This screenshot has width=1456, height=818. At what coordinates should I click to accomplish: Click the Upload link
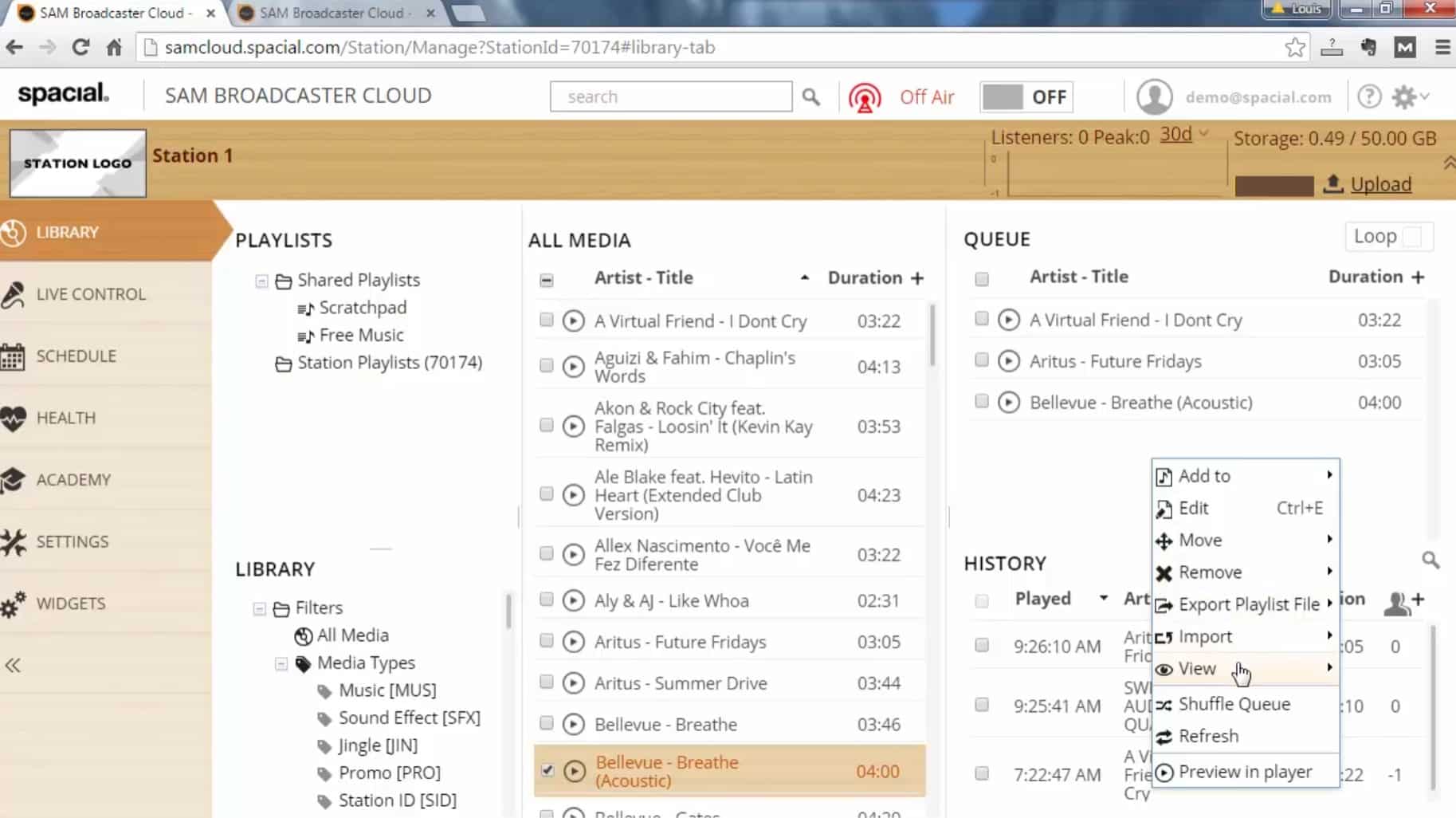(x=1381, y=184)
